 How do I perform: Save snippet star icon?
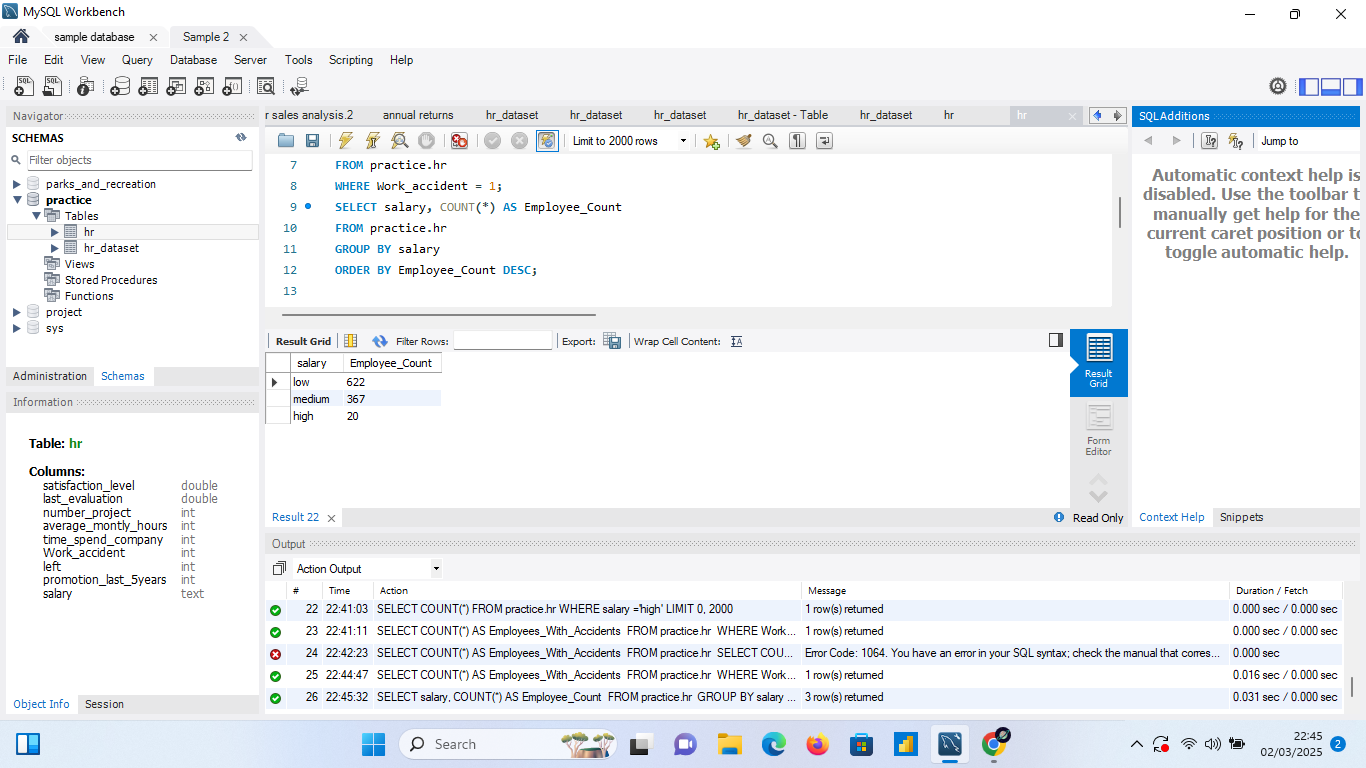[711, 141]
